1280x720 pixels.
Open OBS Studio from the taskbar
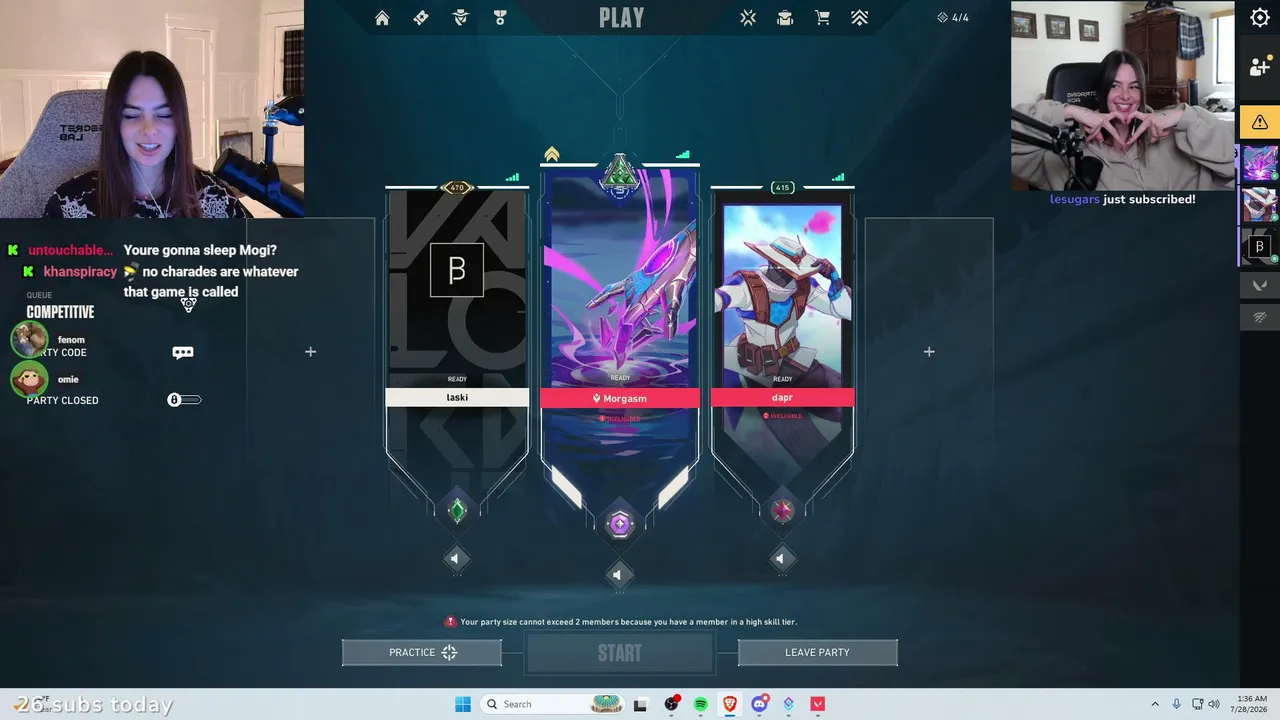pos(671,704)
